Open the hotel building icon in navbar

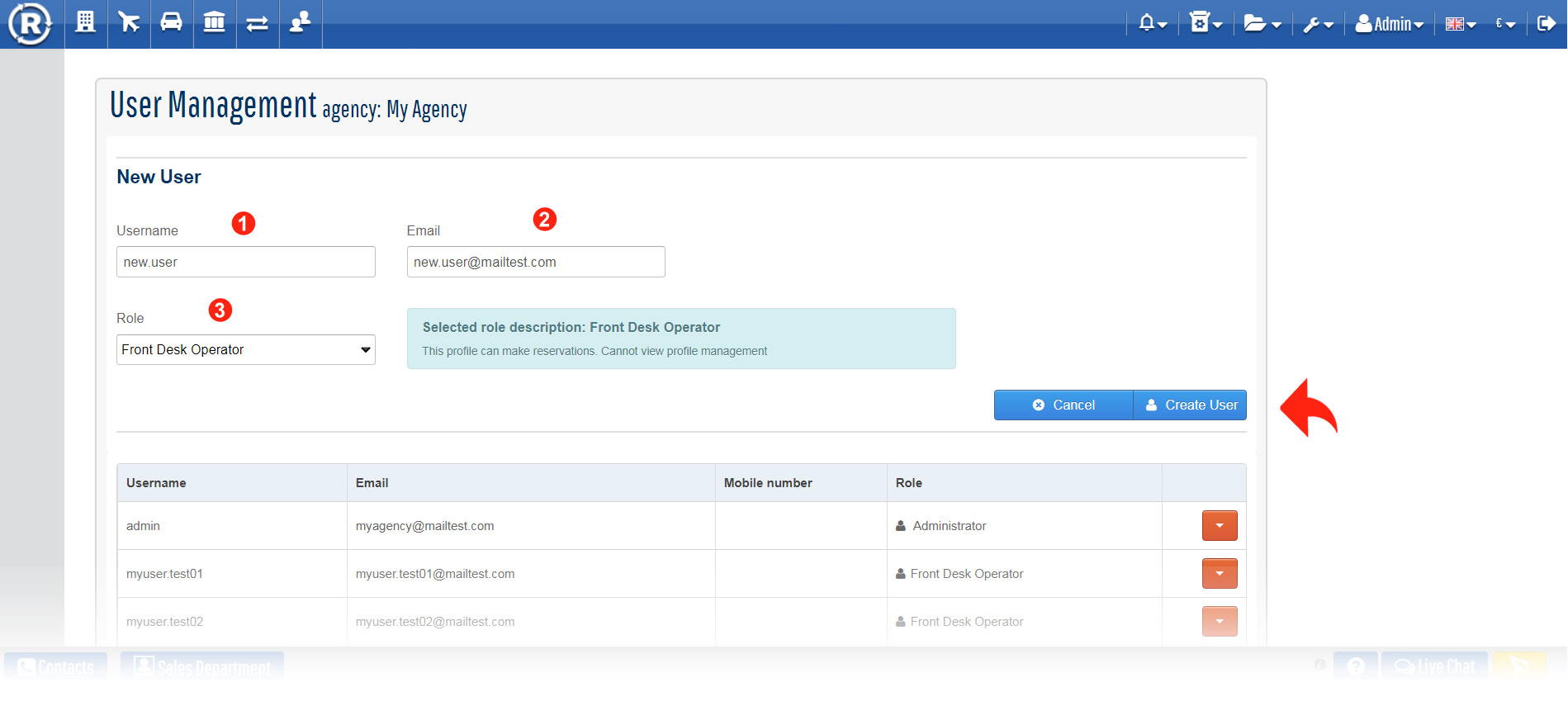point(85,22)
